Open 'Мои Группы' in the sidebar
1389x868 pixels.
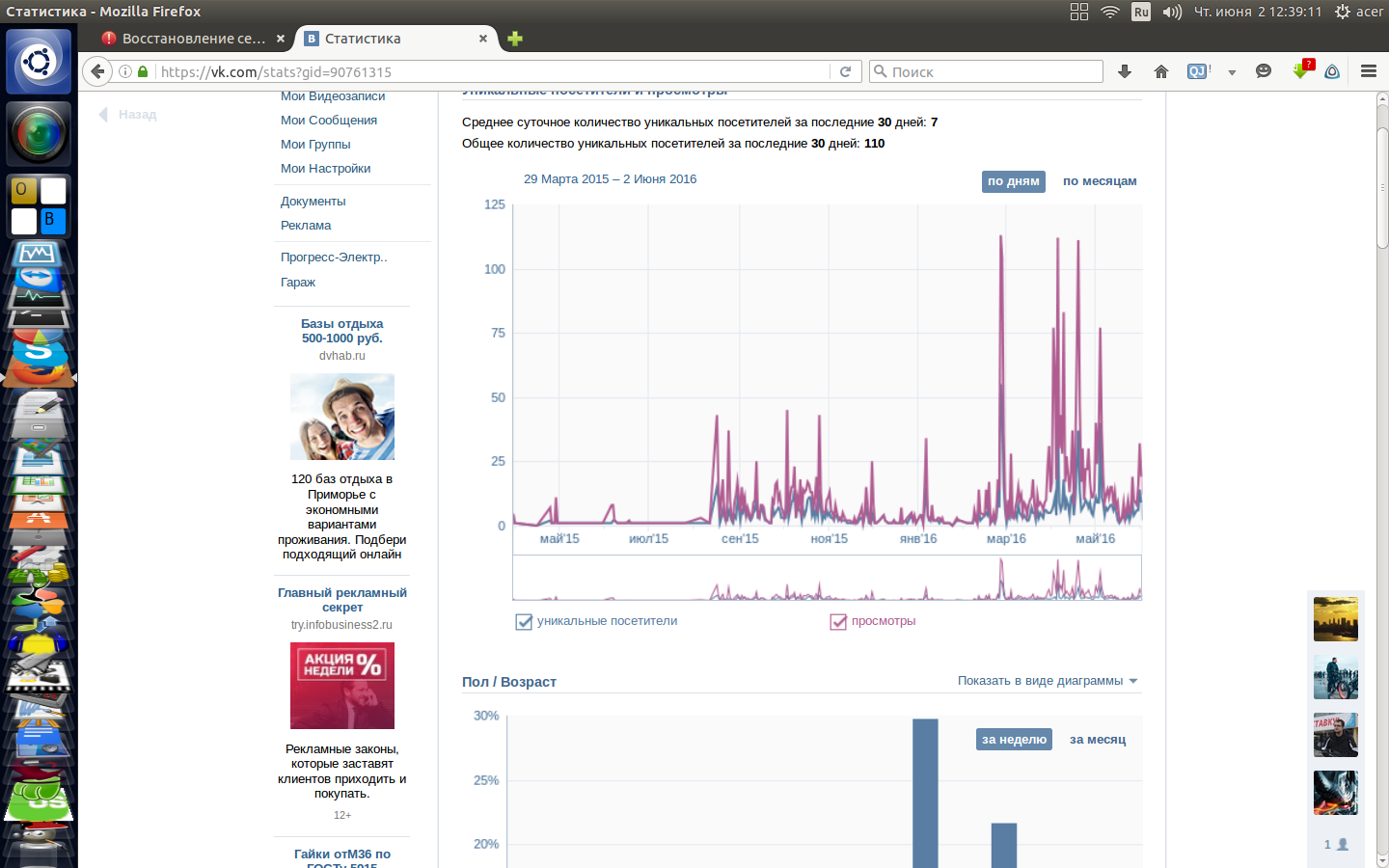[x=315, y=145]
